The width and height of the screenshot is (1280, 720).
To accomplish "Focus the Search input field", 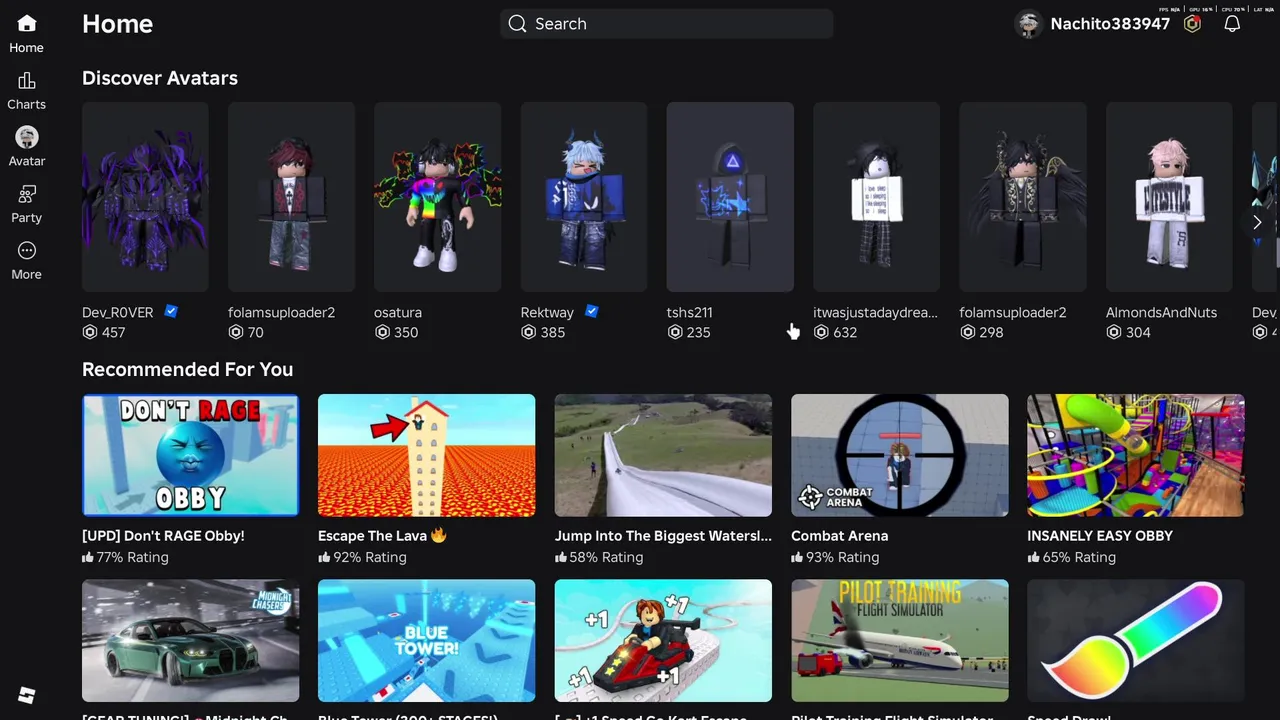I will coord(666,24).
